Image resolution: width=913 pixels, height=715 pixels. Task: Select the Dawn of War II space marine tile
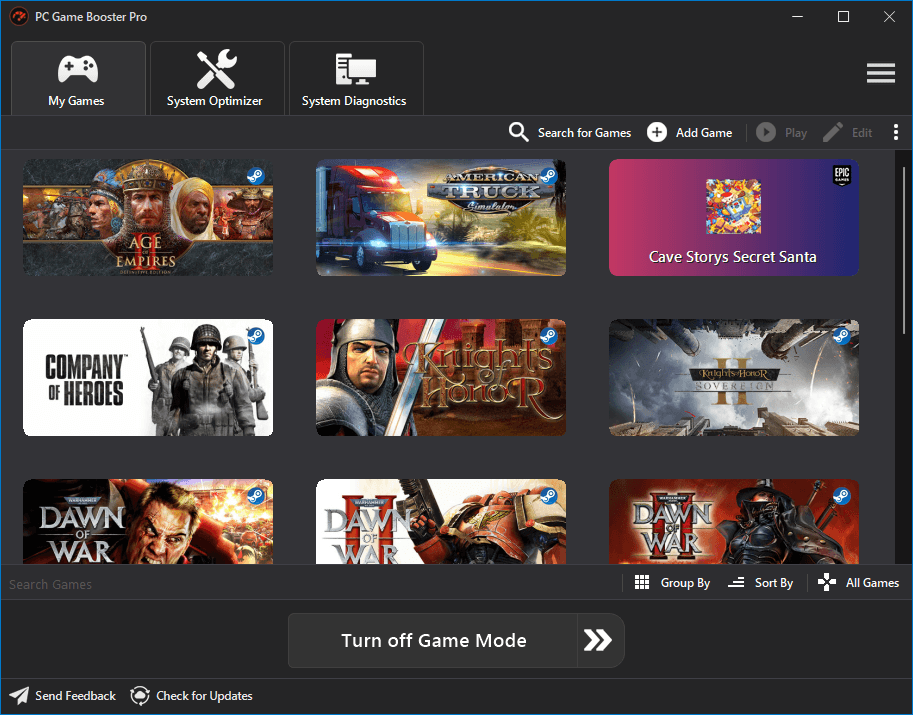click(441, 521)
